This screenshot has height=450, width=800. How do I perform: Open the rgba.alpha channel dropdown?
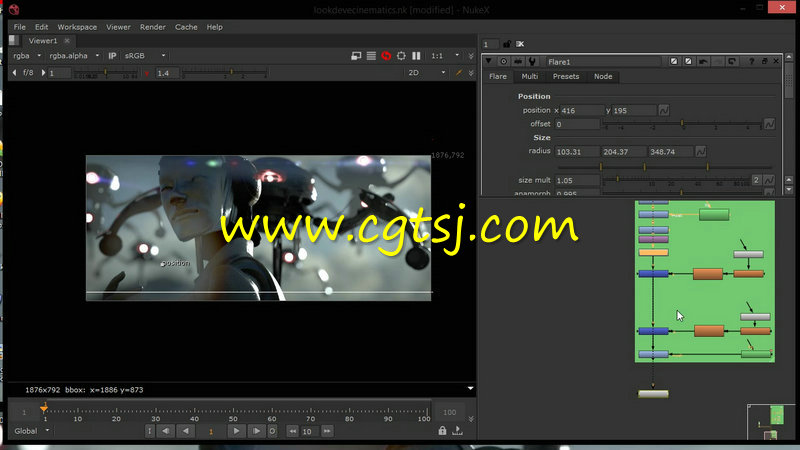point(74,56)
